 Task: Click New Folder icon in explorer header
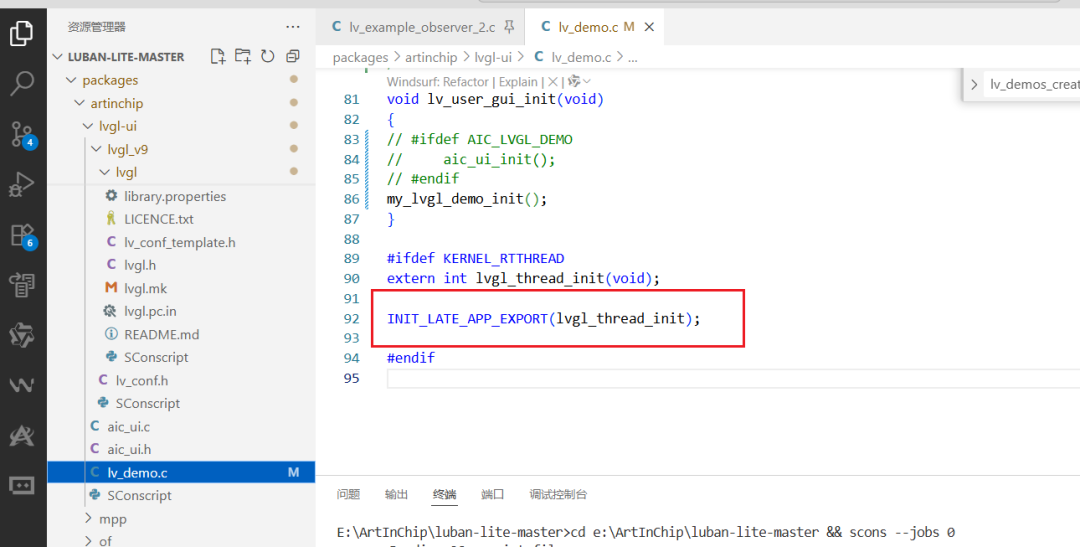tap(242, 56)
